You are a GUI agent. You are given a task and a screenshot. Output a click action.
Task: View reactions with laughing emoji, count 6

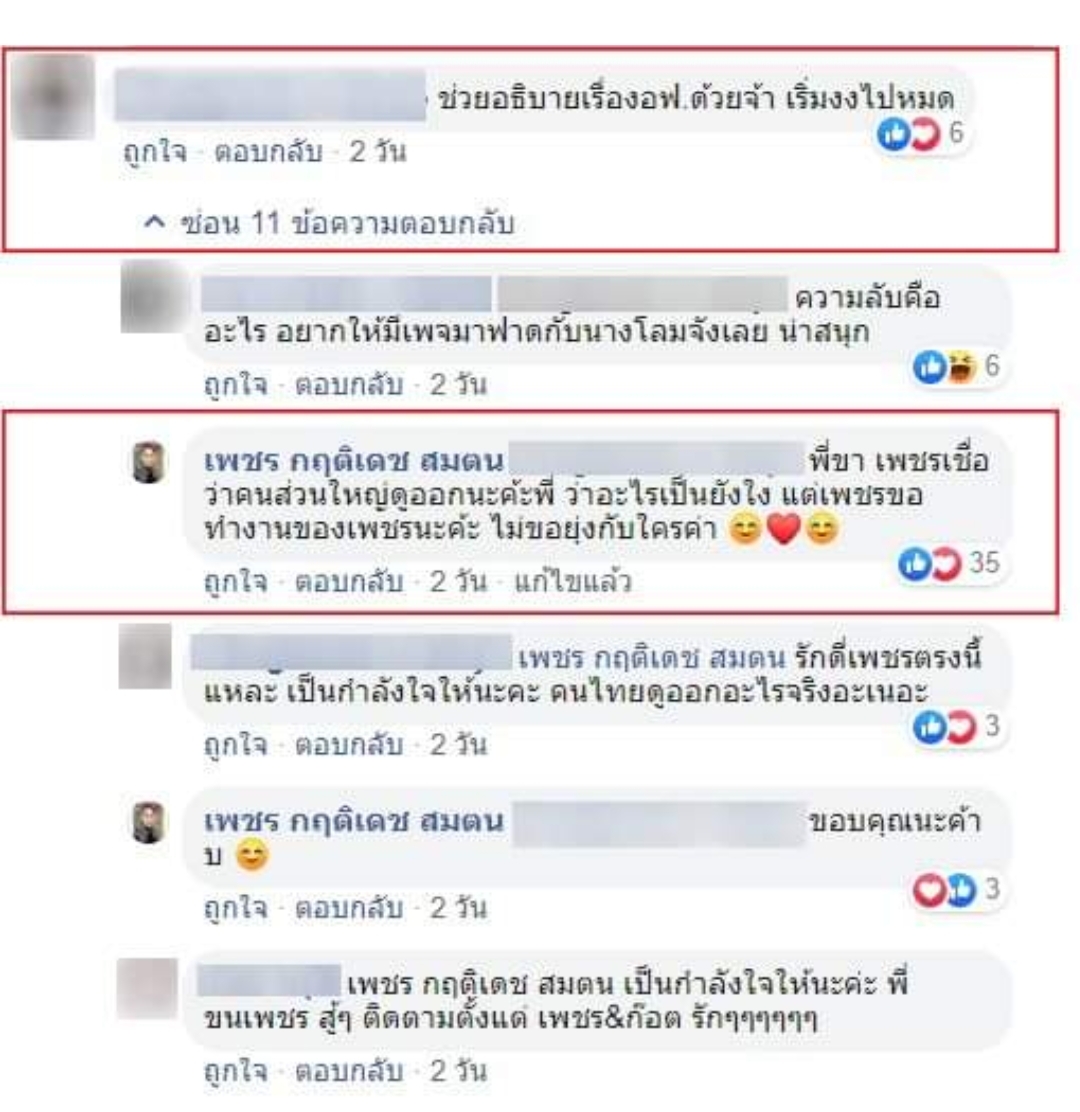[956, 367]
